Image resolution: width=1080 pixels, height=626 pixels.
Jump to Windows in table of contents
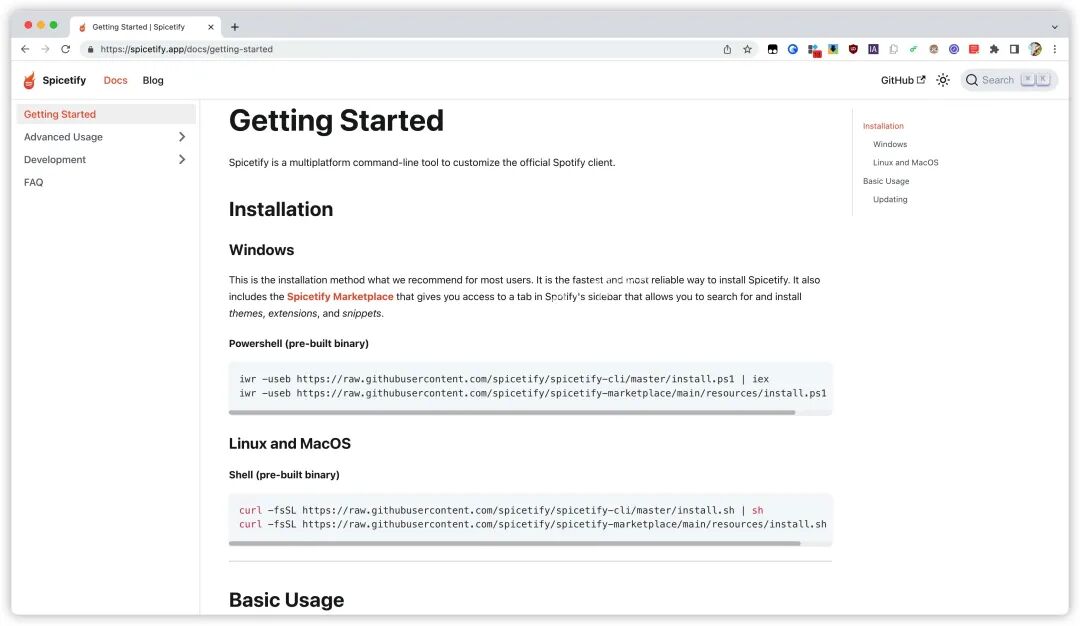[890, 145]
